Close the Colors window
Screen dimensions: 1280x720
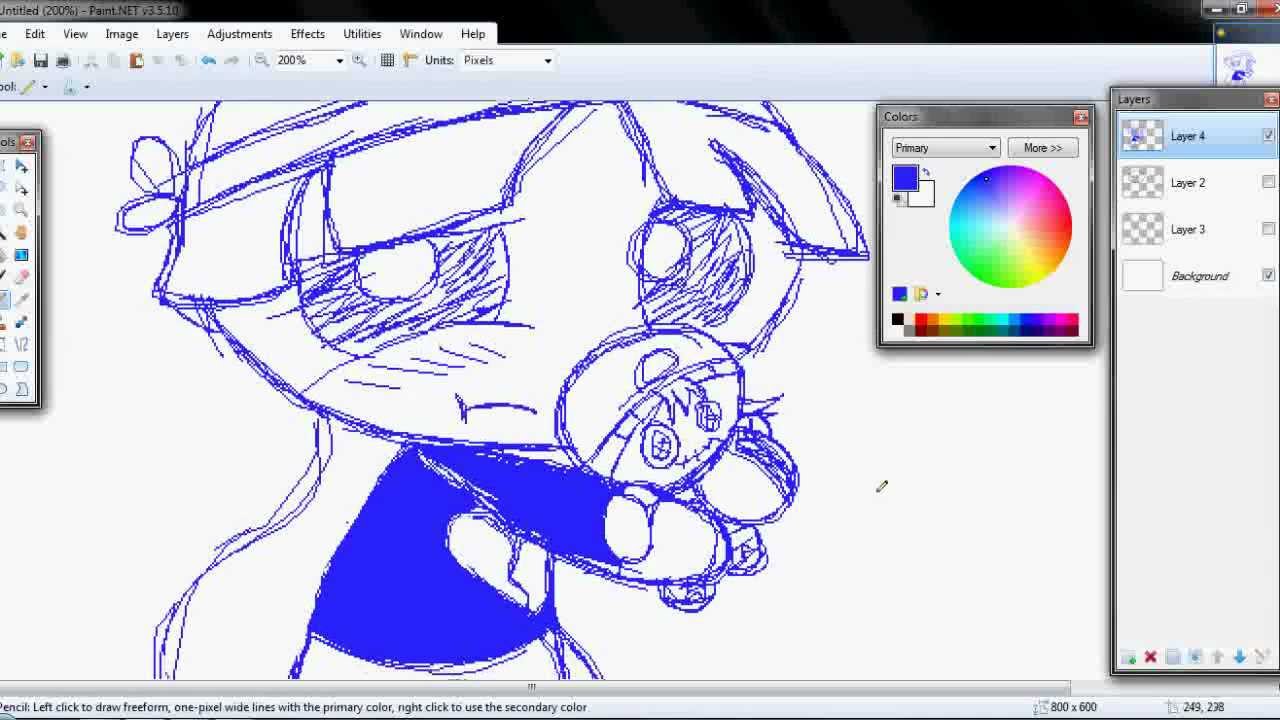1081,117
